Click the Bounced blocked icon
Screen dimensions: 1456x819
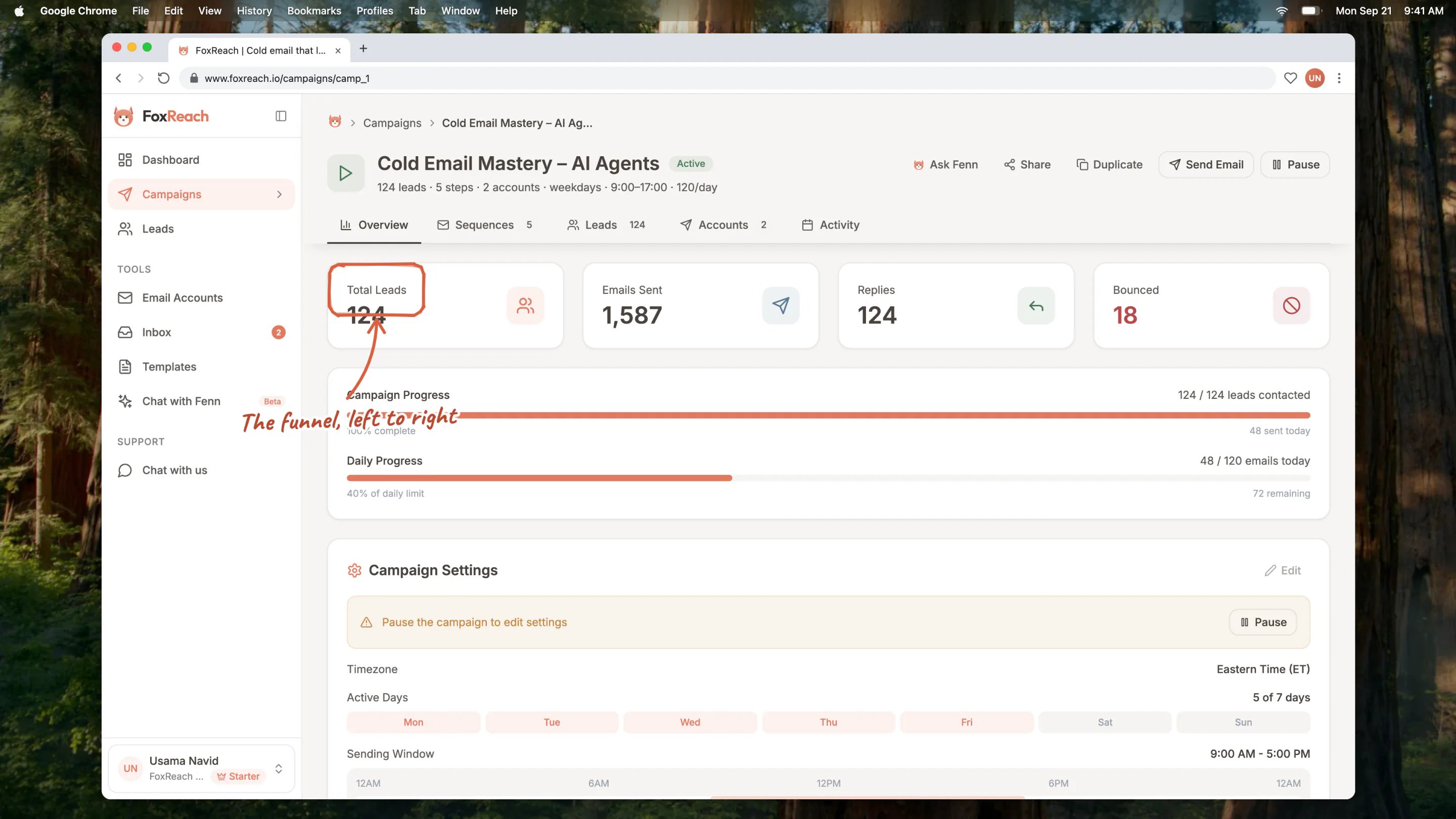point(1292,306)
